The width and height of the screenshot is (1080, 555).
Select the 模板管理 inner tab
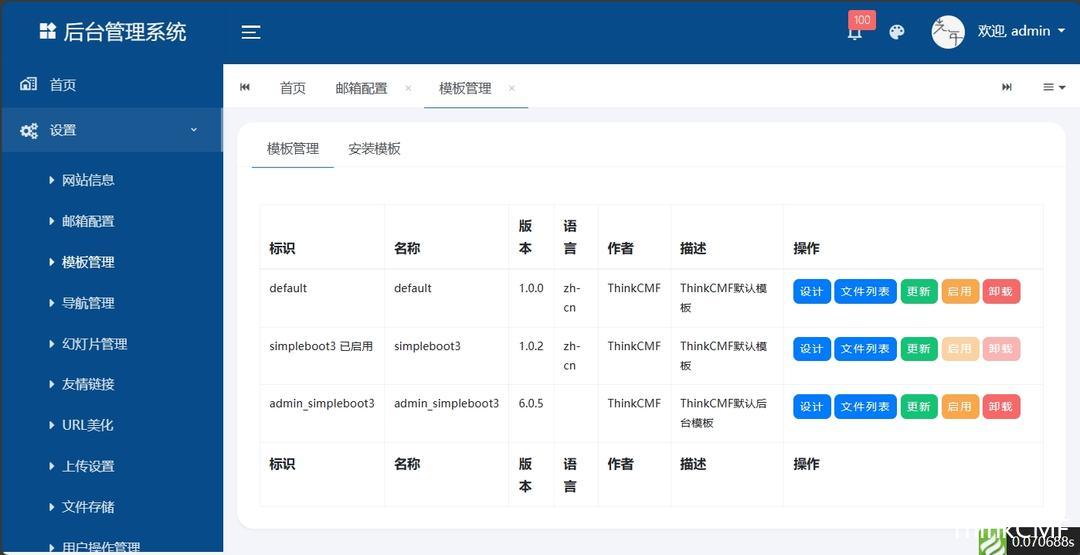(293, 149)
